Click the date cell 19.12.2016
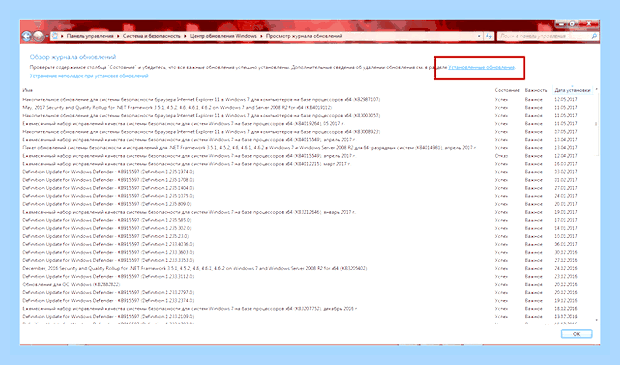 coord(566,300)
